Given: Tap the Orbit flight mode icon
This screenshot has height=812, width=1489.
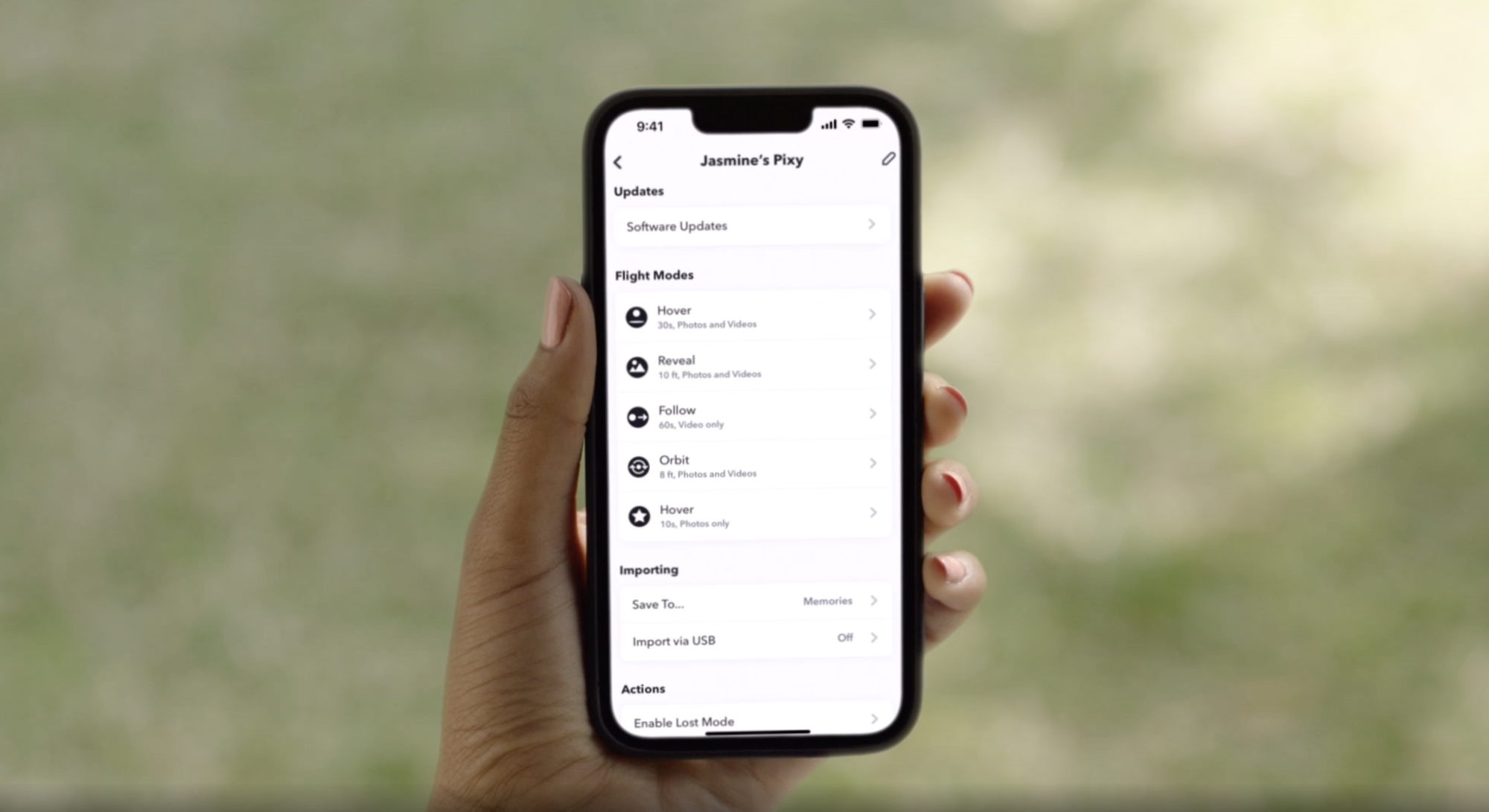Looking at the screenshot, I should 638,463.
